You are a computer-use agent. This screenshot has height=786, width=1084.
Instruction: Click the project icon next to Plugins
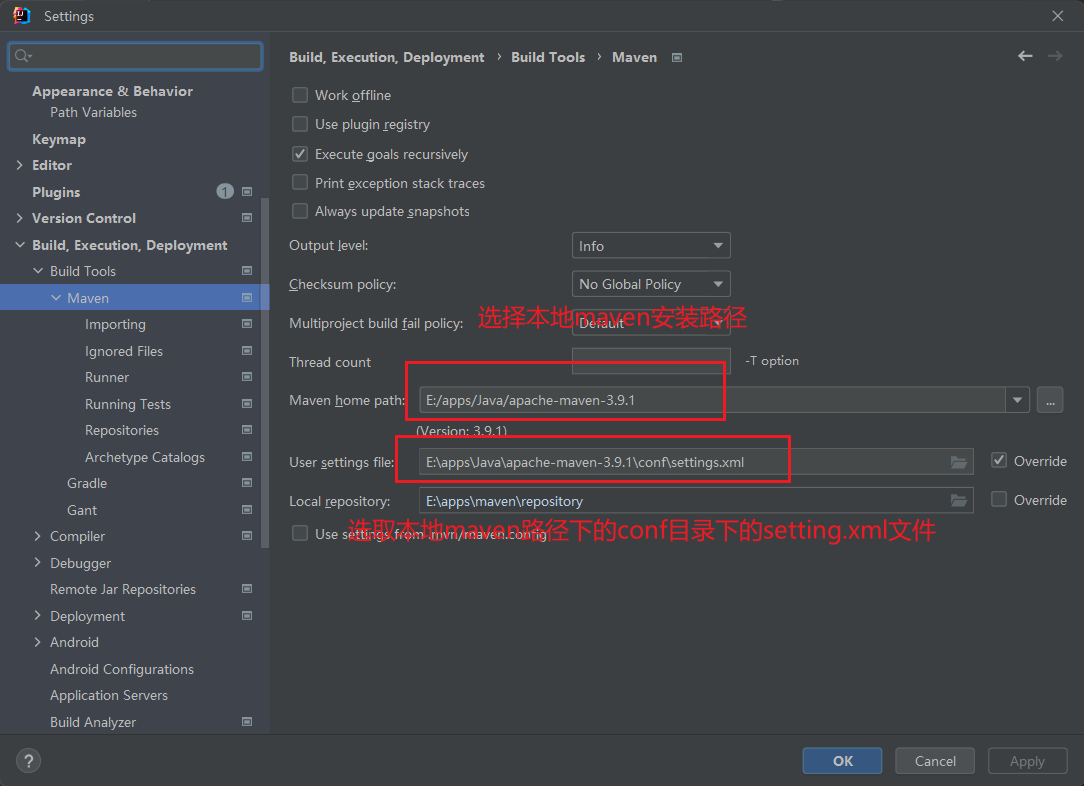coord(247,191)
